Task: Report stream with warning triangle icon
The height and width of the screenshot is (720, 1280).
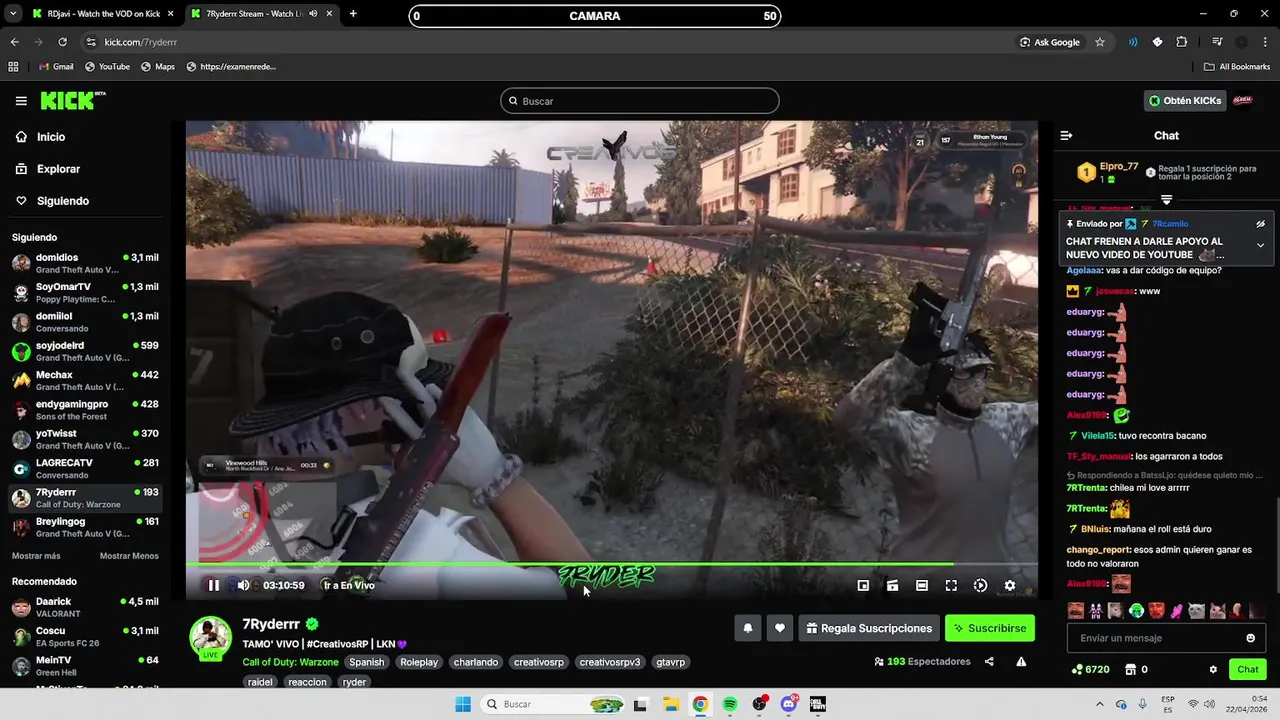Action: (1021, 661)
